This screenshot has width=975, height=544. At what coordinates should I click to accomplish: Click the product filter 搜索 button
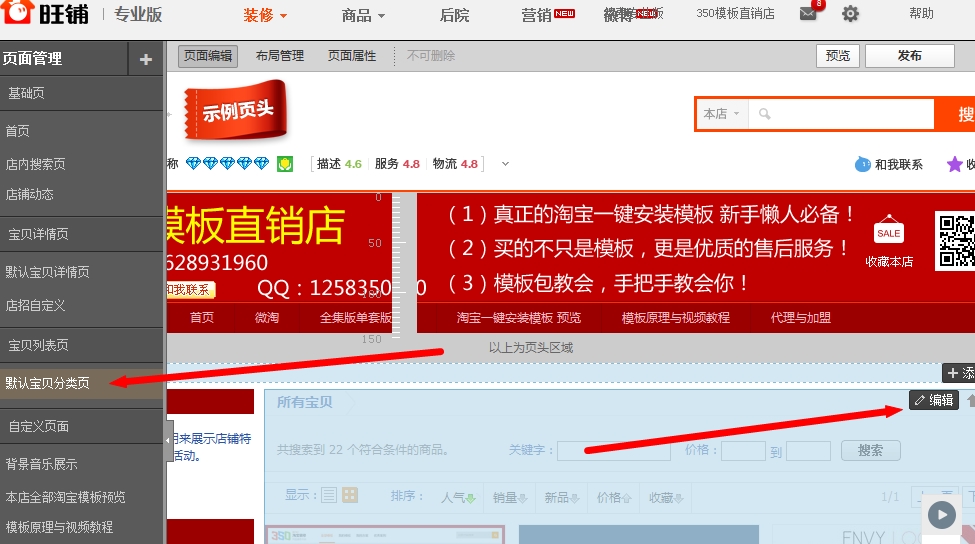tap(871, 450)
